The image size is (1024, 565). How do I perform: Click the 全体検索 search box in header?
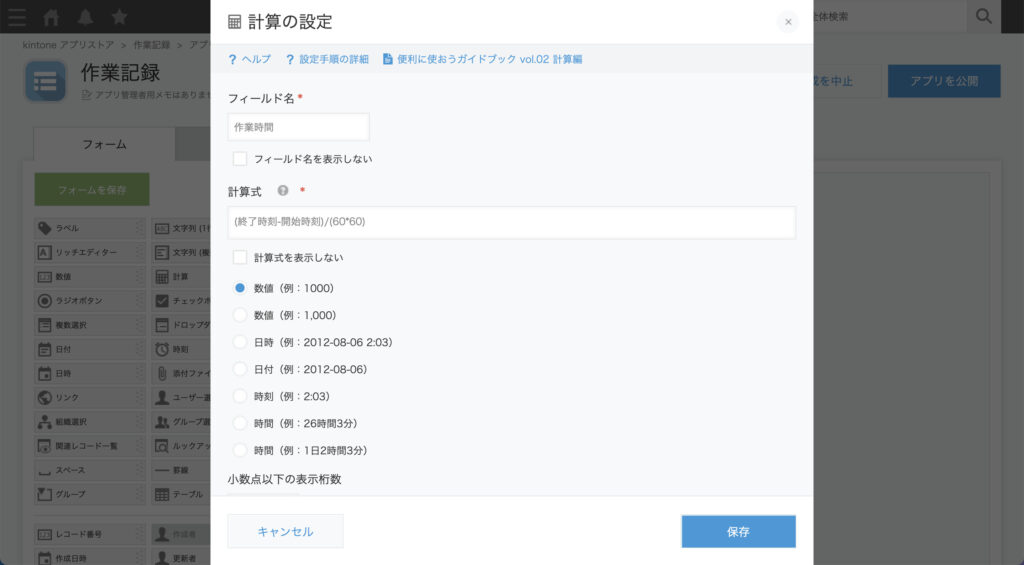pyautogui.click(x=889, y=16)
